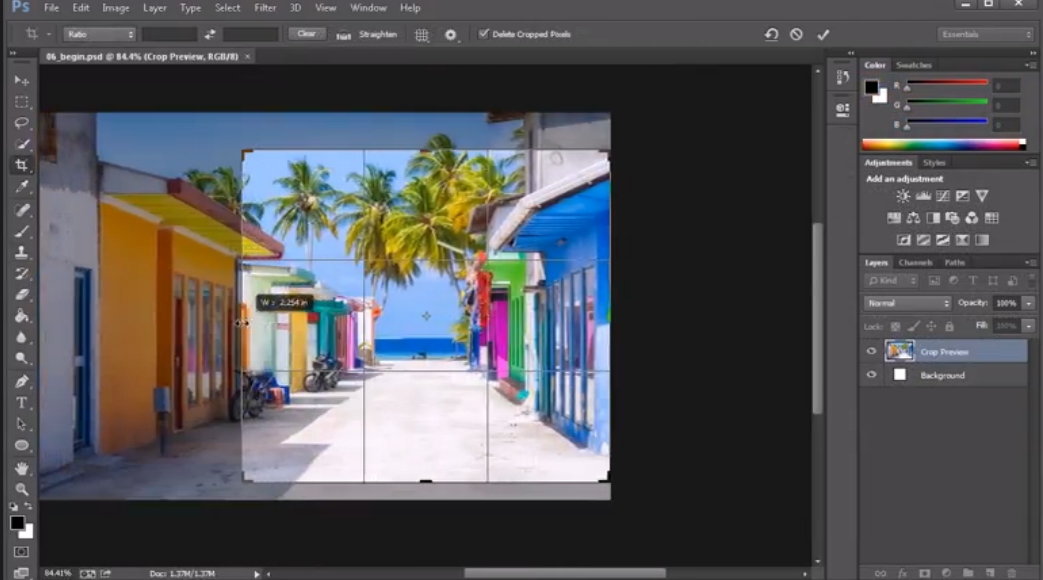Pick the Horizontal Type tool
The width and height of the screenshot is (1043, 580).
pyautogui.click(x=21, y=402)
